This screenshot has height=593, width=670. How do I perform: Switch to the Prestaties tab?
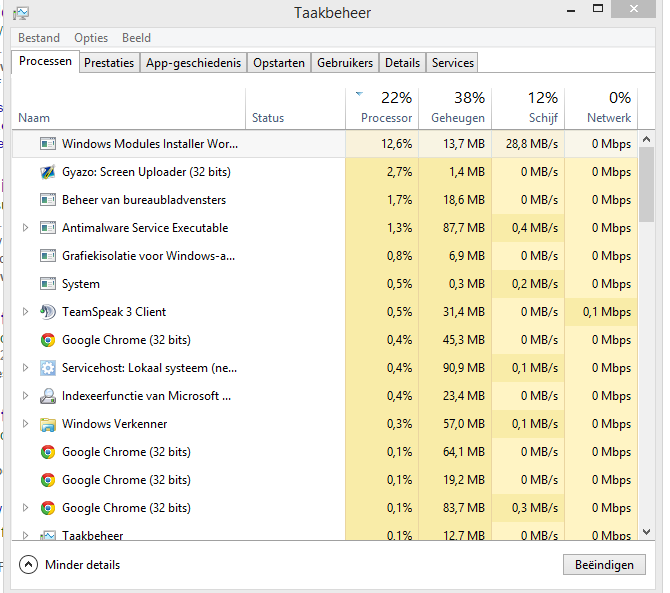point(109,63)
